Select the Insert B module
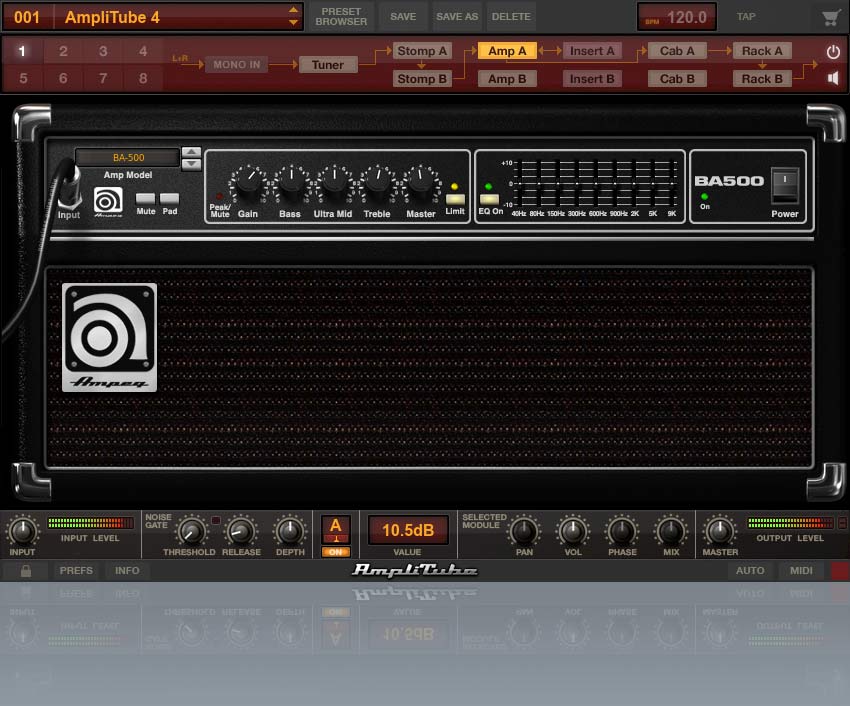 592,79
